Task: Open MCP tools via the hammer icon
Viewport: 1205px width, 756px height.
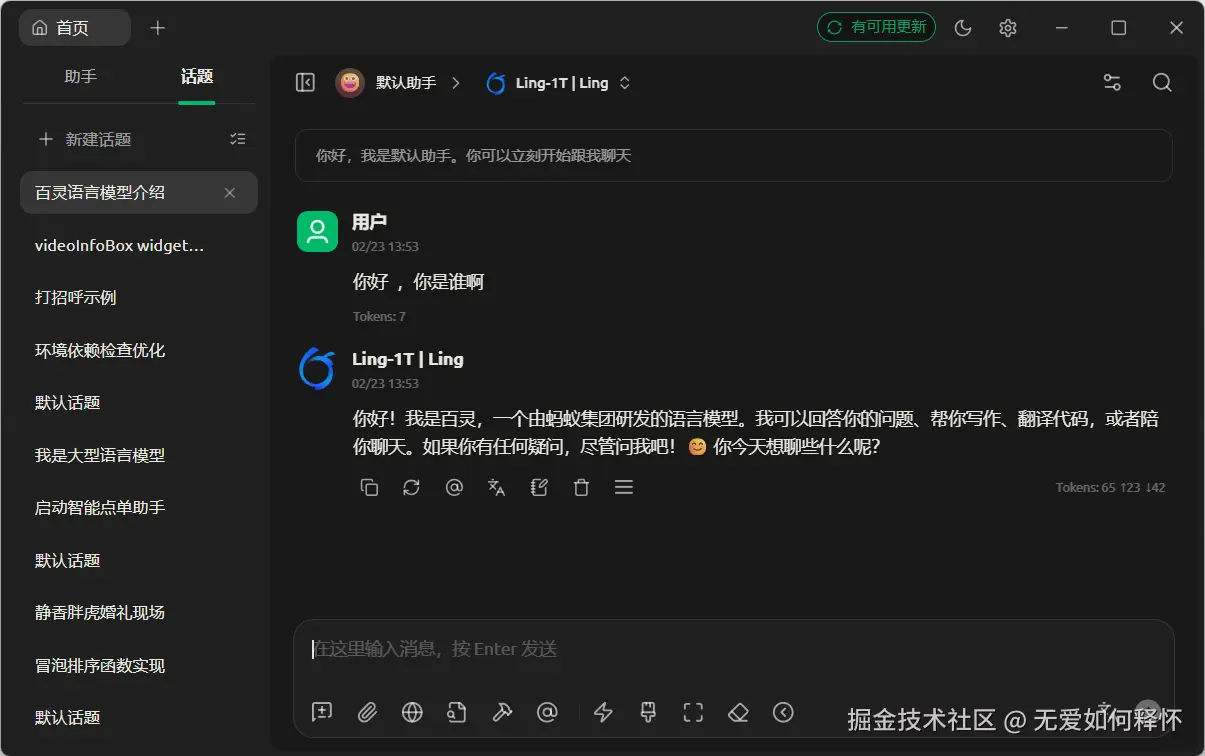Action: [x=502, y=712]
